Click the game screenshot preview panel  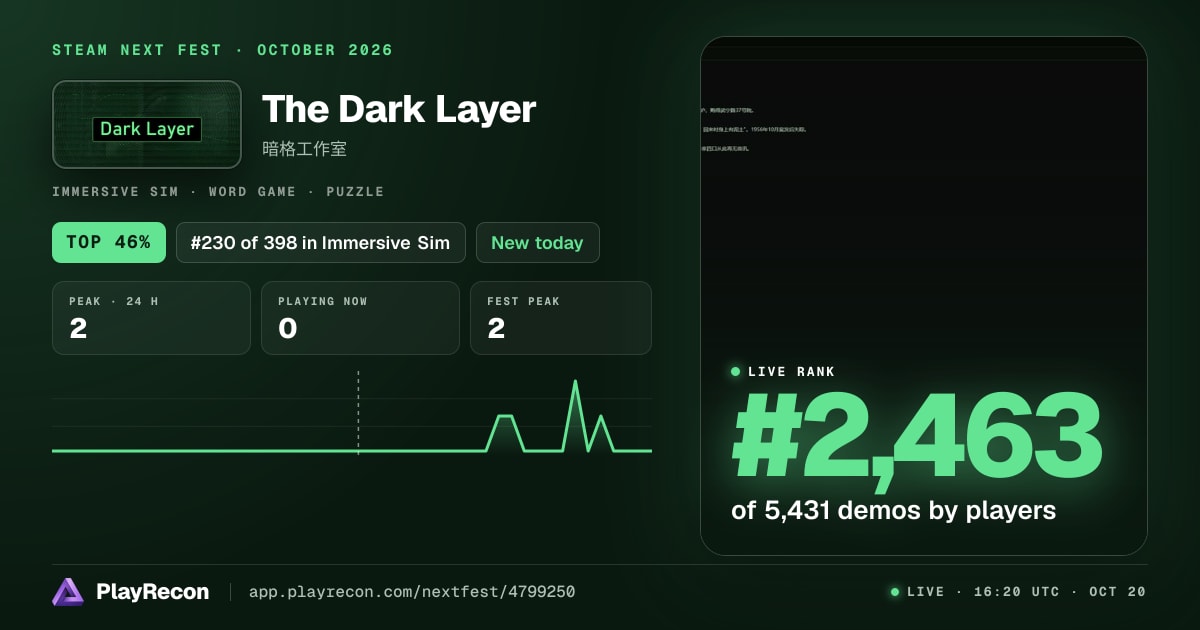pyautogui.click(x=923, y=295)
